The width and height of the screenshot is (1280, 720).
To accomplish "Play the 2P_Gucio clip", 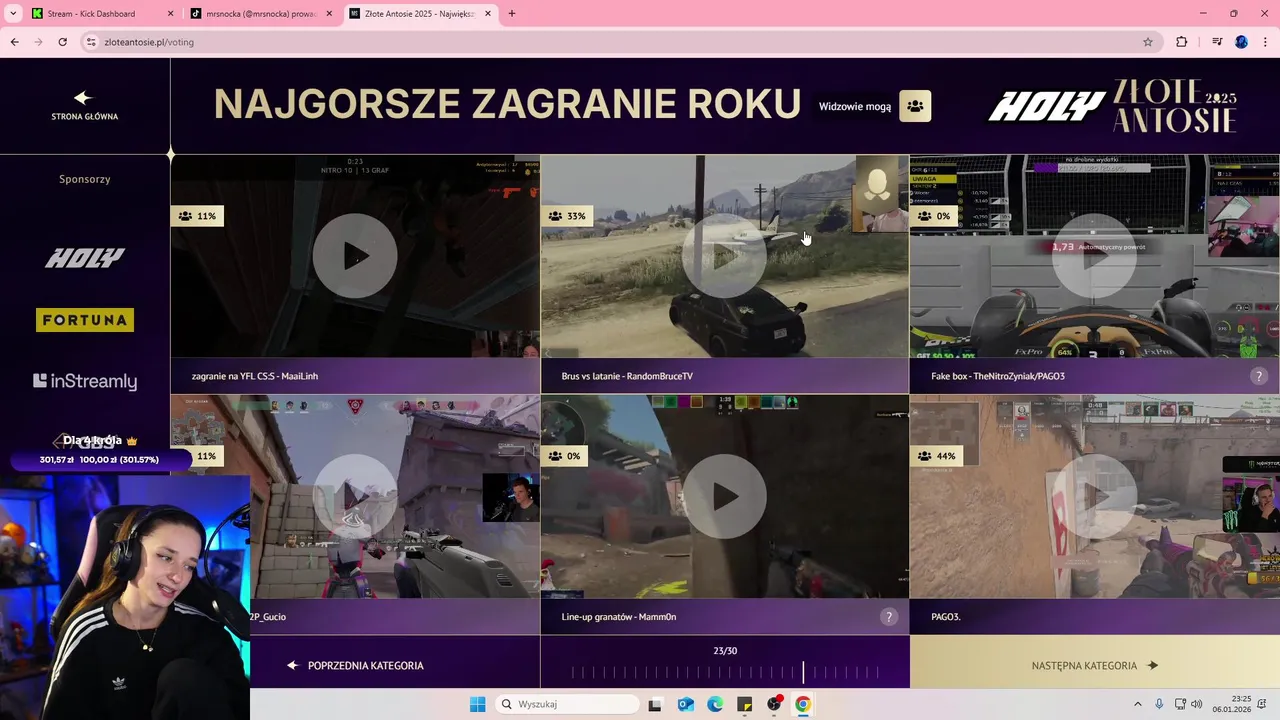I will tap(355, 496).
